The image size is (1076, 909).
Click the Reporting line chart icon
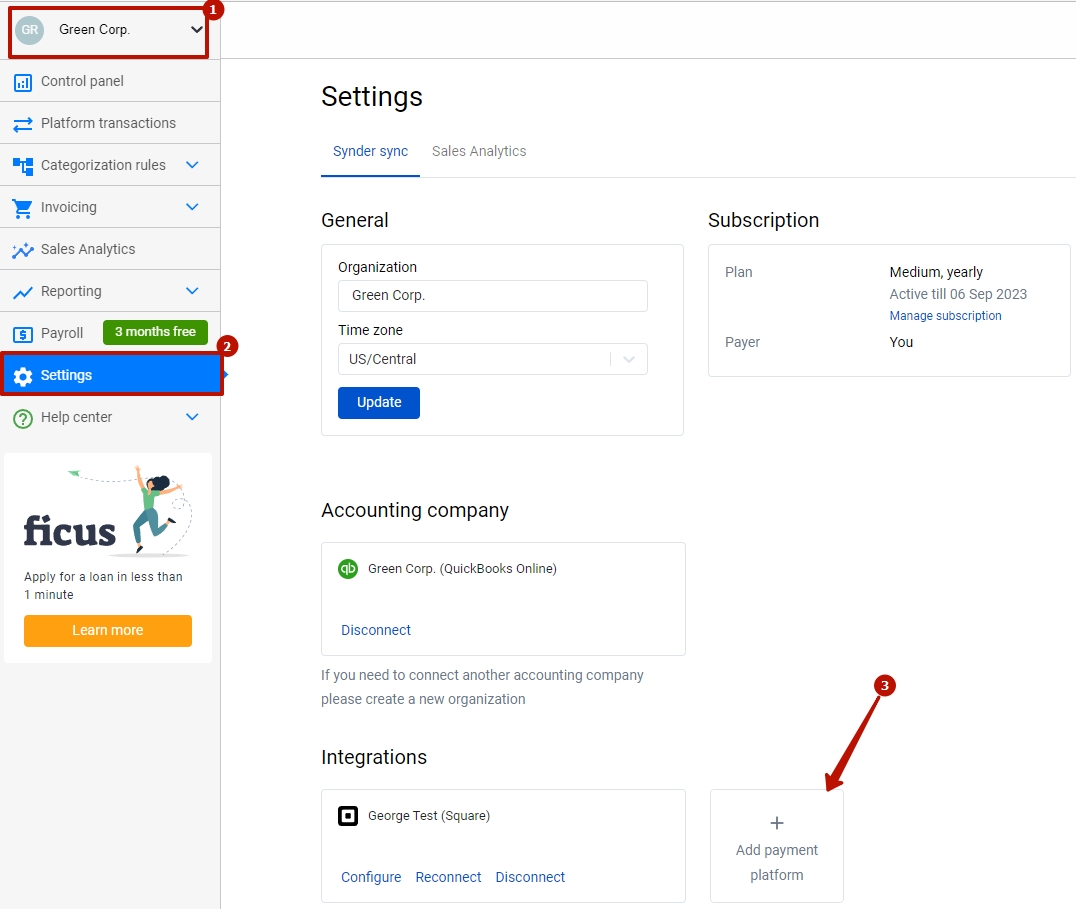coord(23,293)
